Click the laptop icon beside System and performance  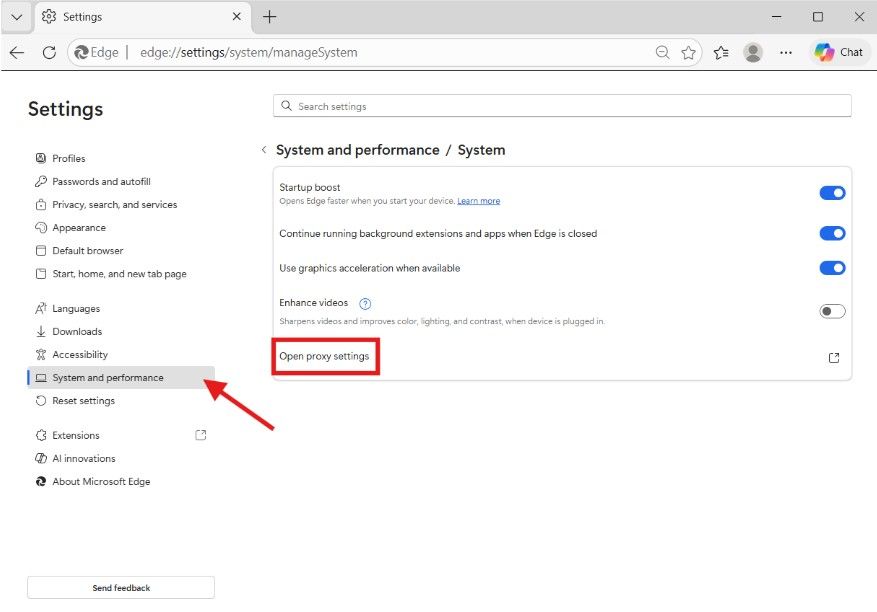click(41, 378)
